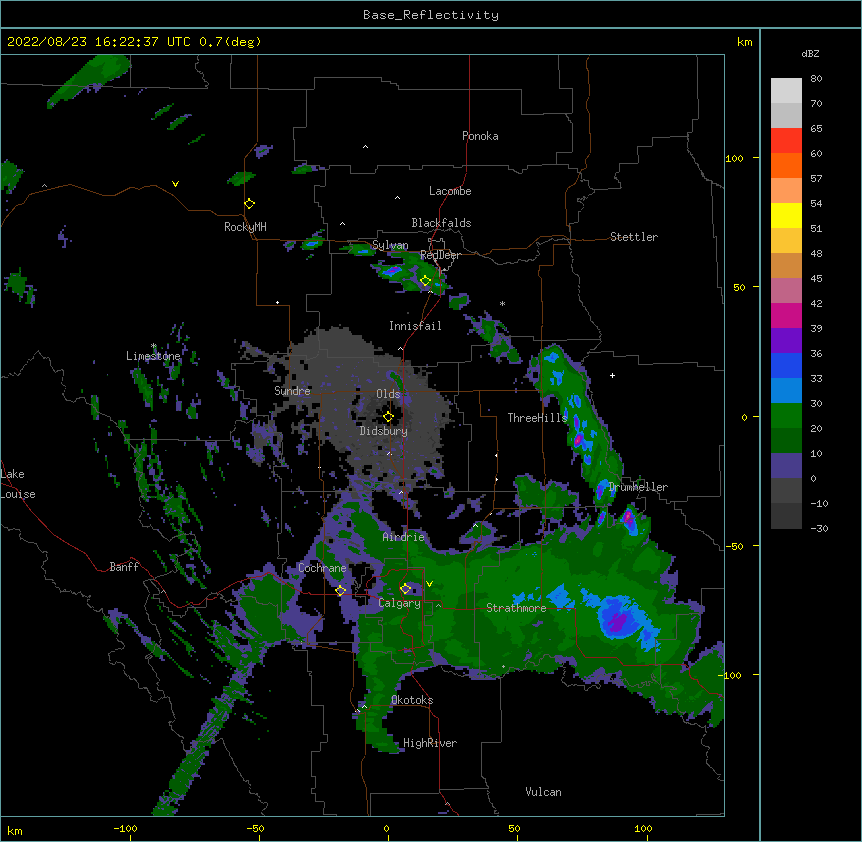Click the Vulcan label
The image size is (862, 842).
click(x=543, y=792)
